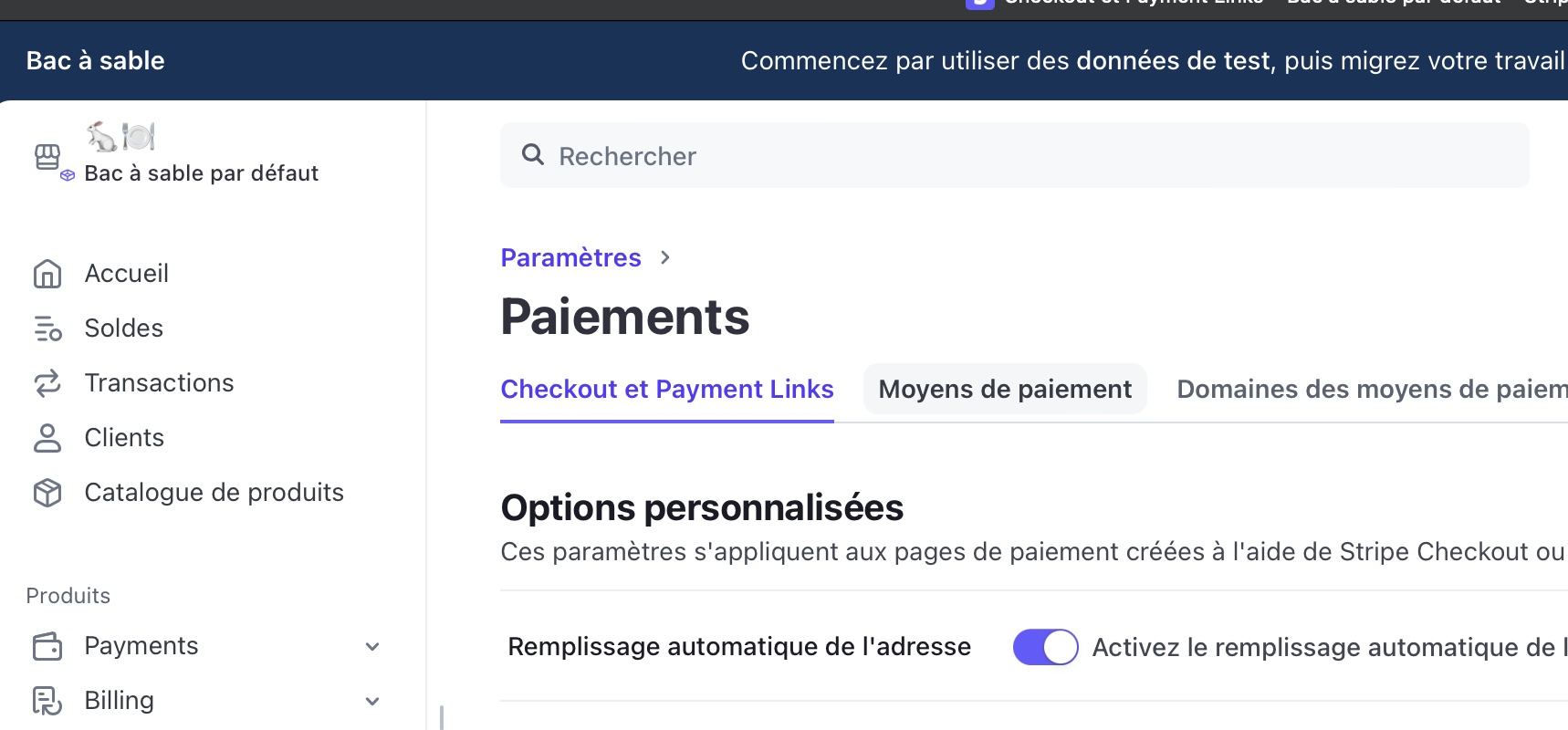Click the Paiements page title
The height and width of the screenshot is (730, 1568).
coord(625,318)
